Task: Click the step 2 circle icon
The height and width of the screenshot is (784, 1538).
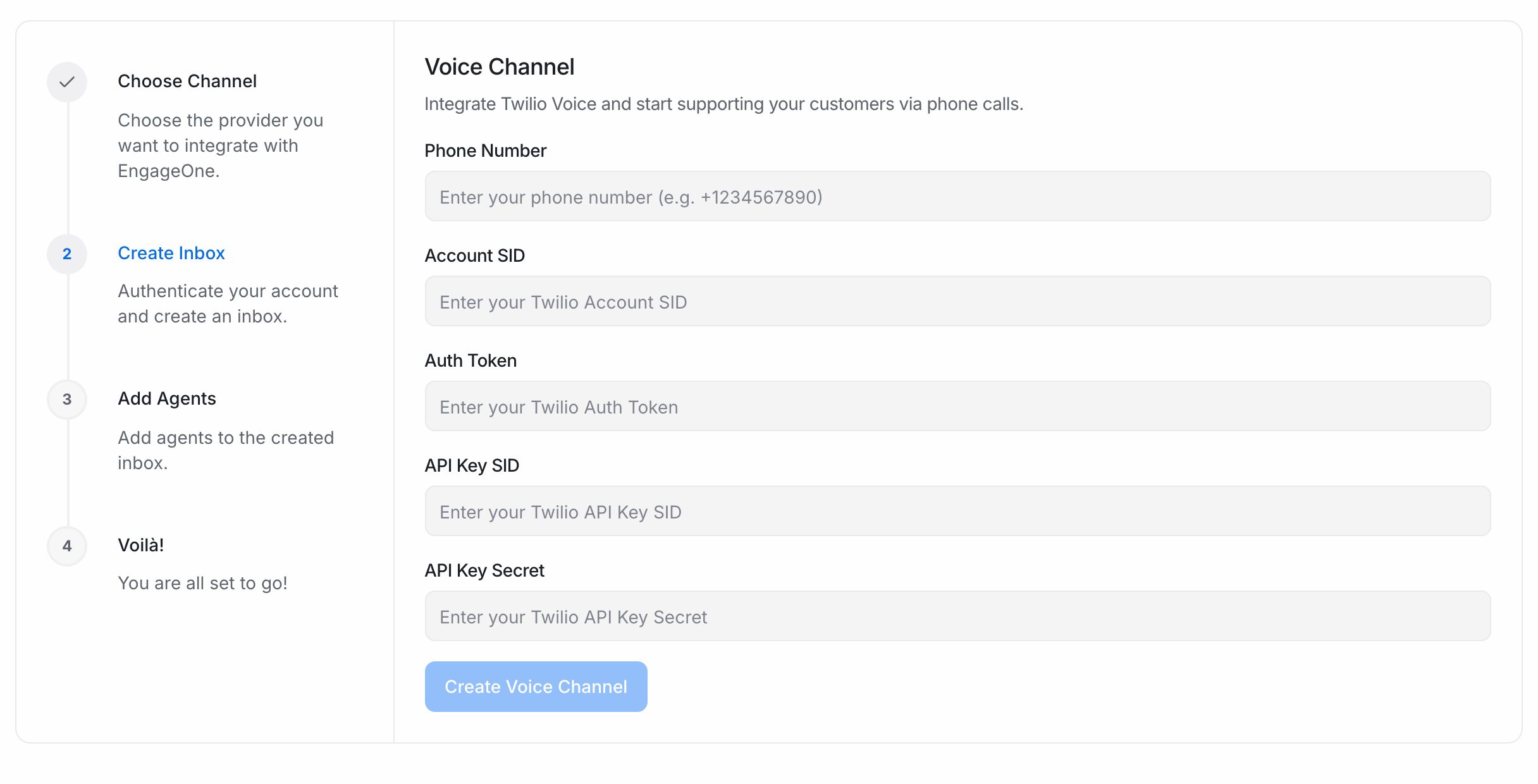Action: pyautogui.click(x=67, y=254)
